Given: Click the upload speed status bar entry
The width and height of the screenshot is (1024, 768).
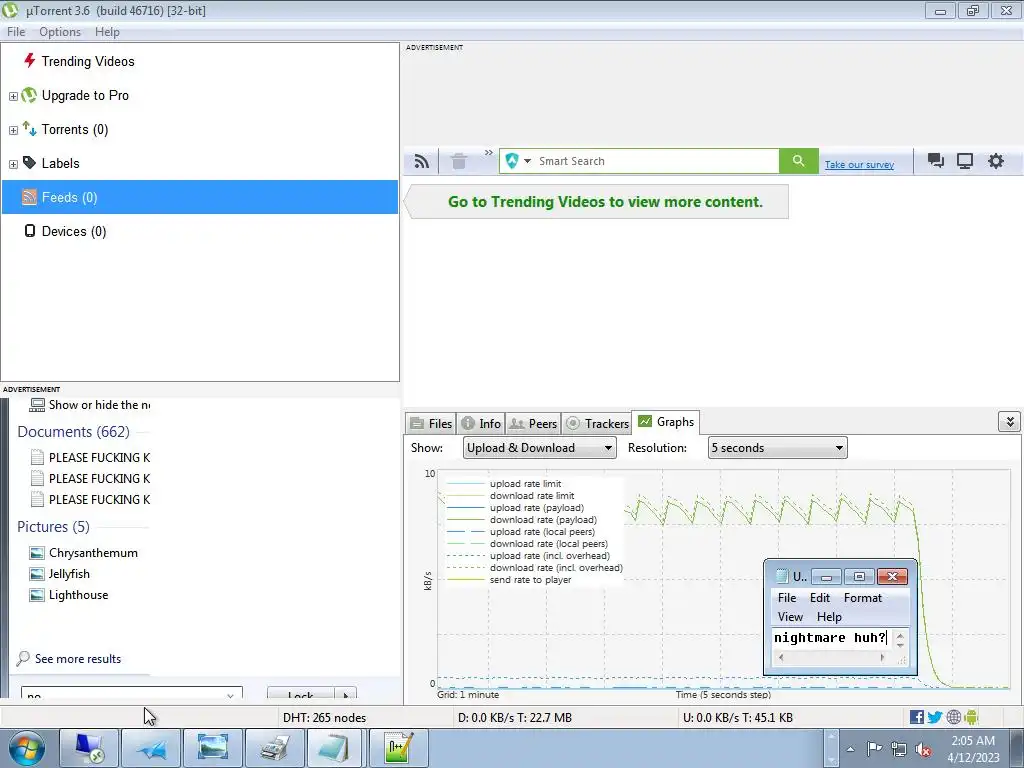Looking at the screenshot, I should [x=737, y=718].
